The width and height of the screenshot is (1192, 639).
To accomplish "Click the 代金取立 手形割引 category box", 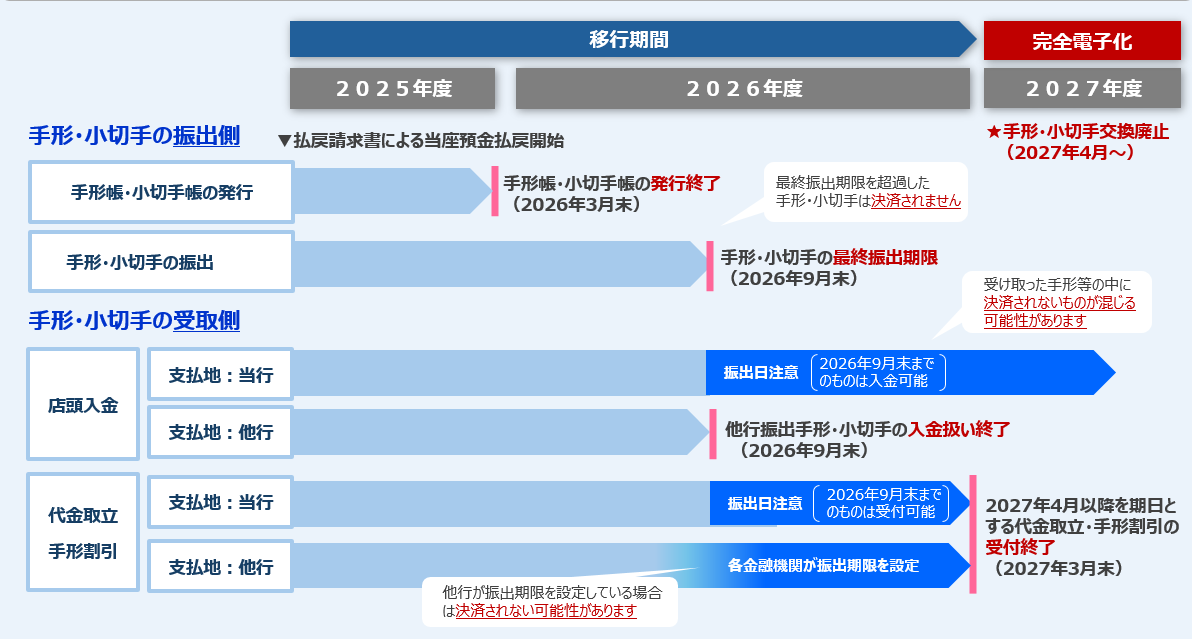I will tap(83, 533).
